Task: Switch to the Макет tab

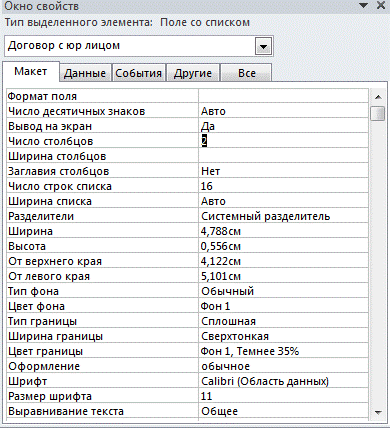Action: (x=31, y=71)
